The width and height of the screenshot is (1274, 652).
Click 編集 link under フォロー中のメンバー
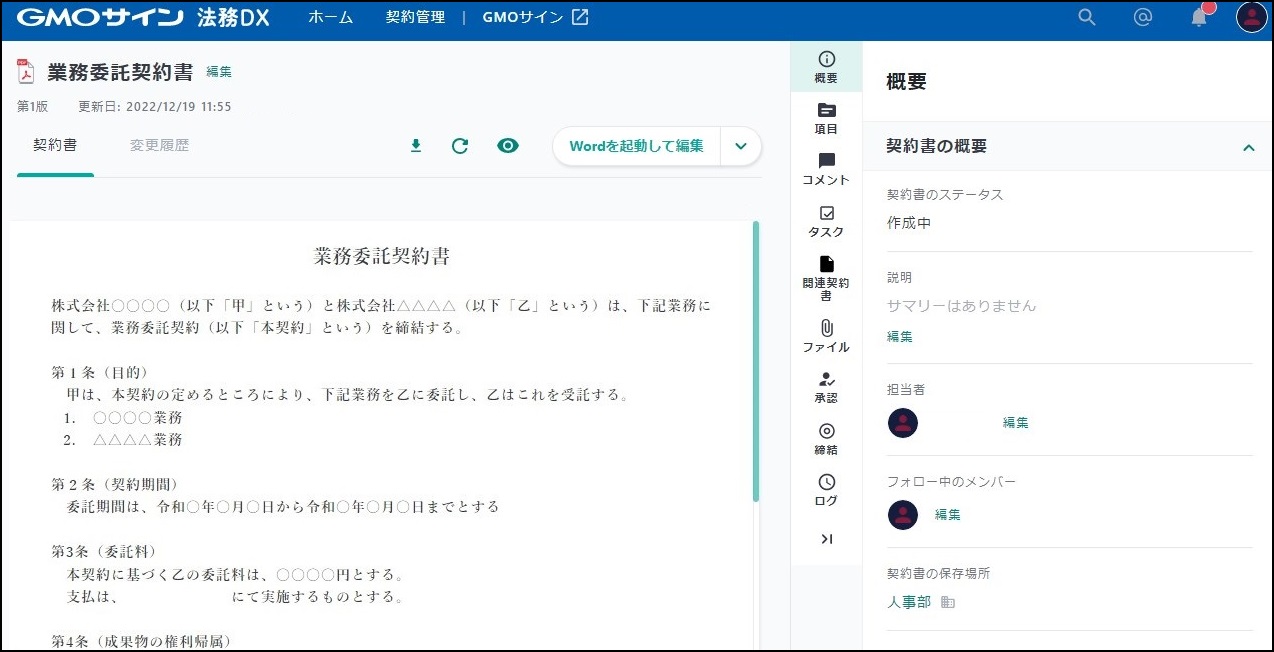948,515
